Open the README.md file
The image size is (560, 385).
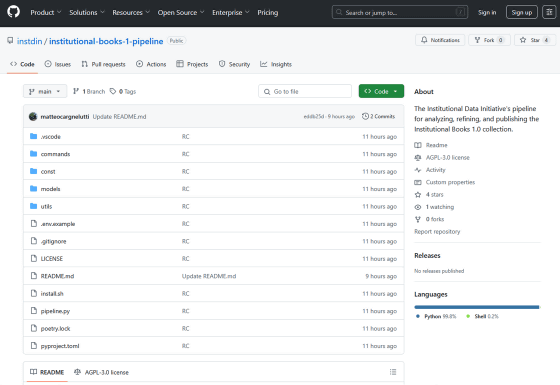pyautogui.click(x=57, y=276)
